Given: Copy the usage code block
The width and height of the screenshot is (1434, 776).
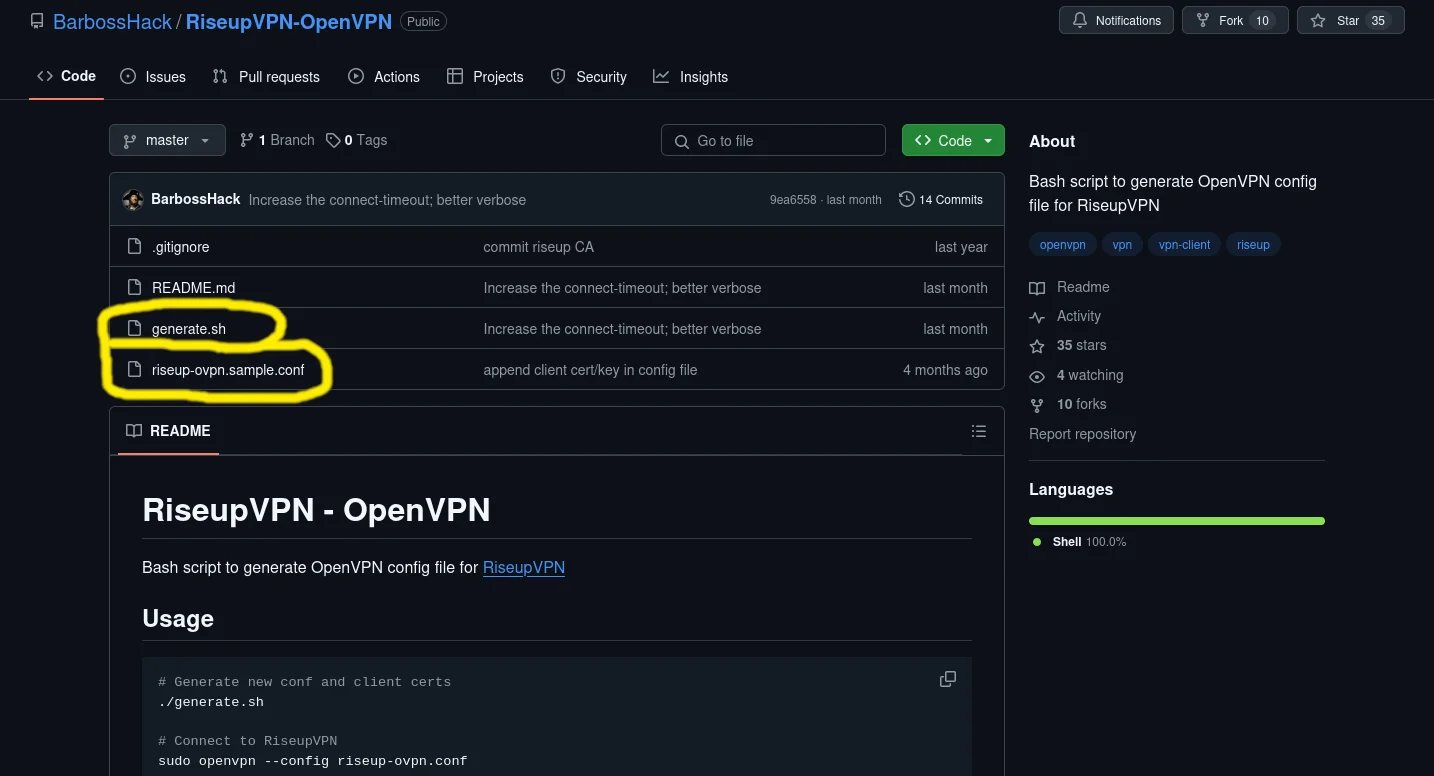Looking at the screenshot, I should [948, 679].
